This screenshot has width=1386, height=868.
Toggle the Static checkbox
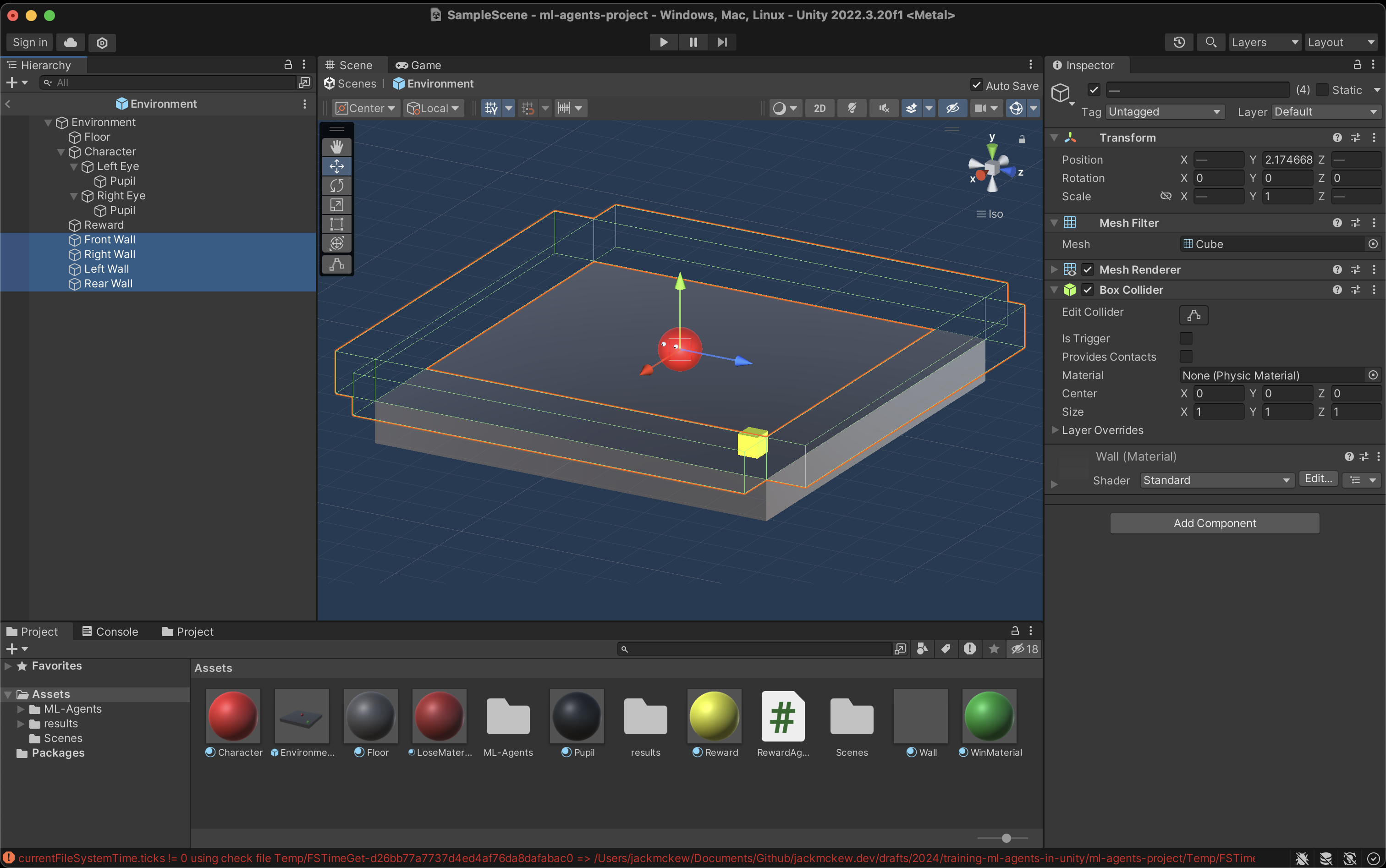tap(1322, 89)
